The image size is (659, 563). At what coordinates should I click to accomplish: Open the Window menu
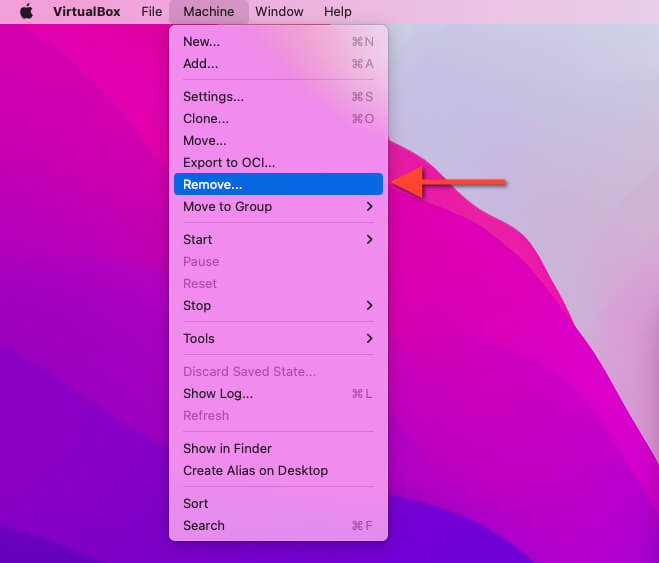[x=279, y=11]
